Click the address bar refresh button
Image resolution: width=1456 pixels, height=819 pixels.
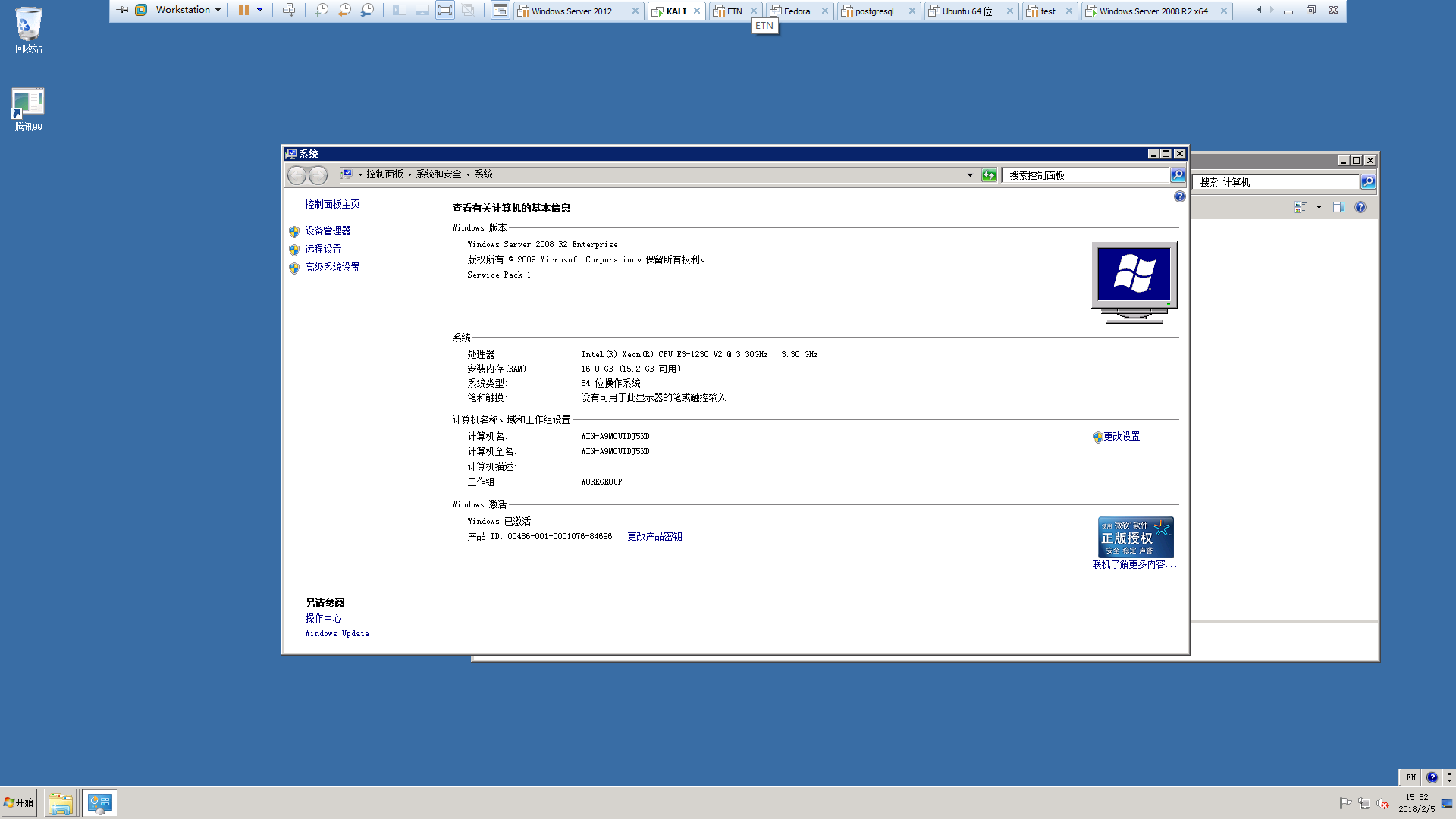pyautogui.click(x=989, y=175)
